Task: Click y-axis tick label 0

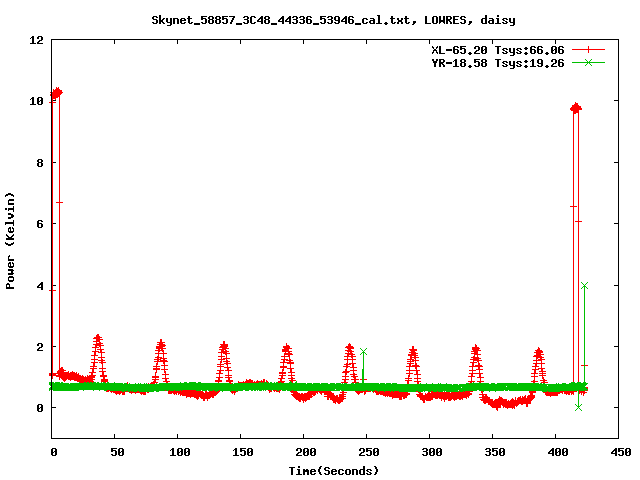Action: coord(40,408)
